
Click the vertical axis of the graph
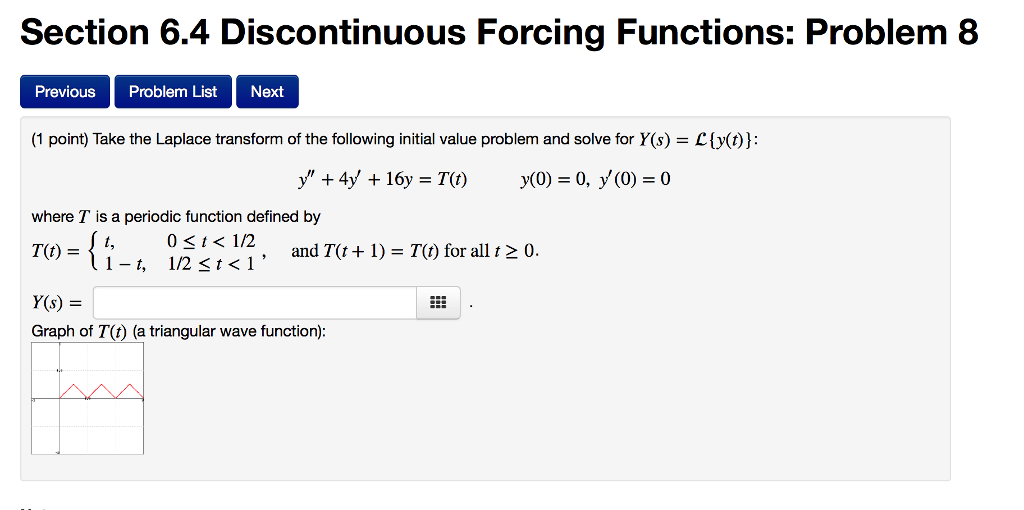pyautogui.click(x=59, y=398)
